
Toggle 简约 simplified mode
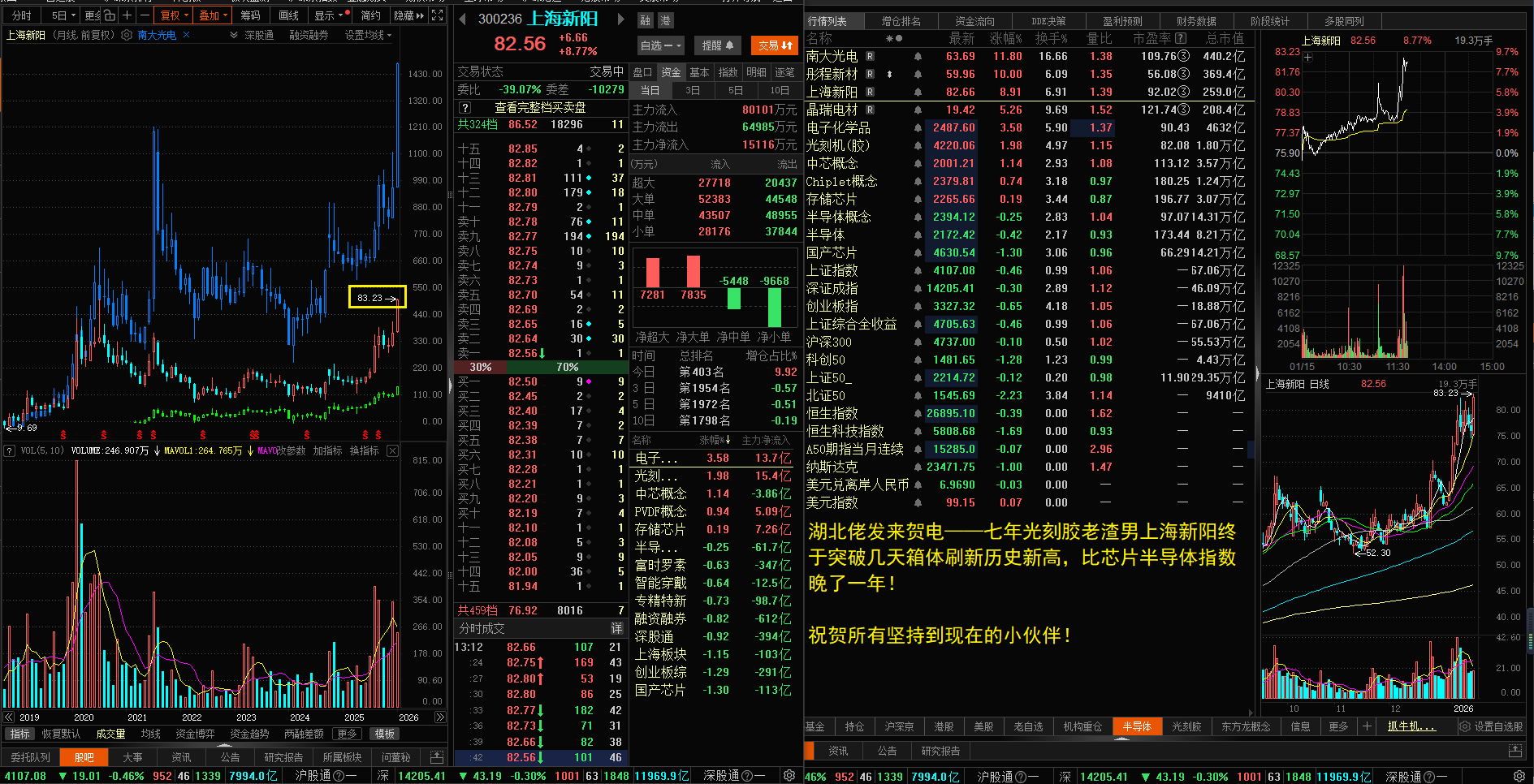click(x=370, y=15)
